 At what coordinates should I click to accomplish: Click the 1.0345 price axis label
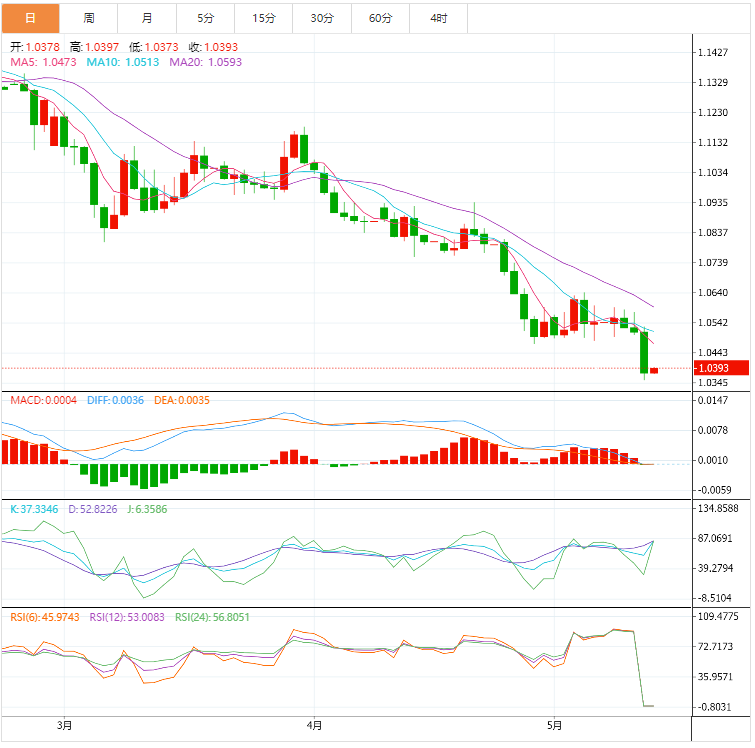click(x=713, y=382)
